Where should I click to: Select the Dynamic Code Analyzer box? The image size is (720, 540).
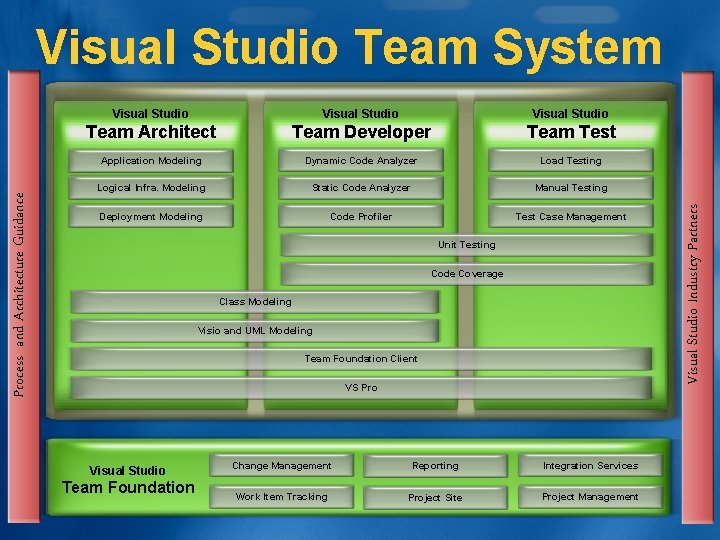tap(361, 161)
